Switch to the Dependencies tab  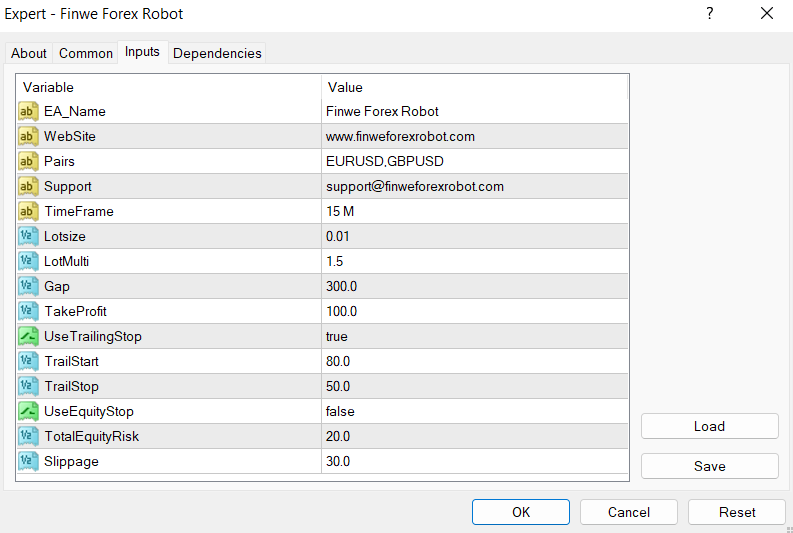[x=217, y=53]
